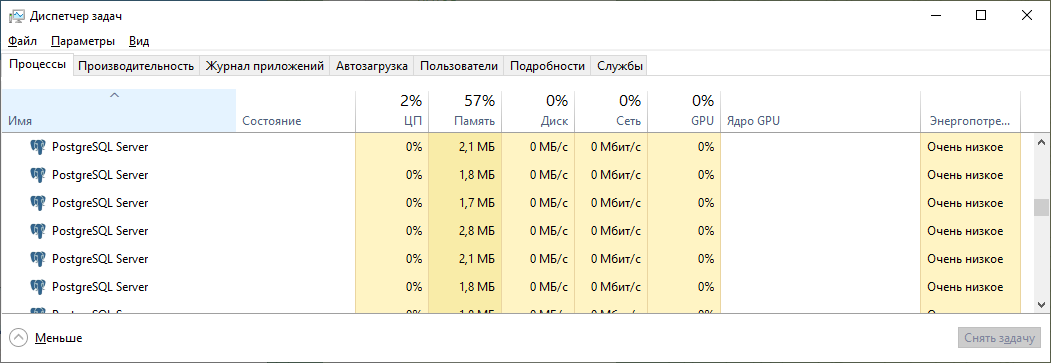Viewport: 1051px width, 363px height.
Task: Click the vertical scrollbar thumb
Action: [x=1041, y=208]
